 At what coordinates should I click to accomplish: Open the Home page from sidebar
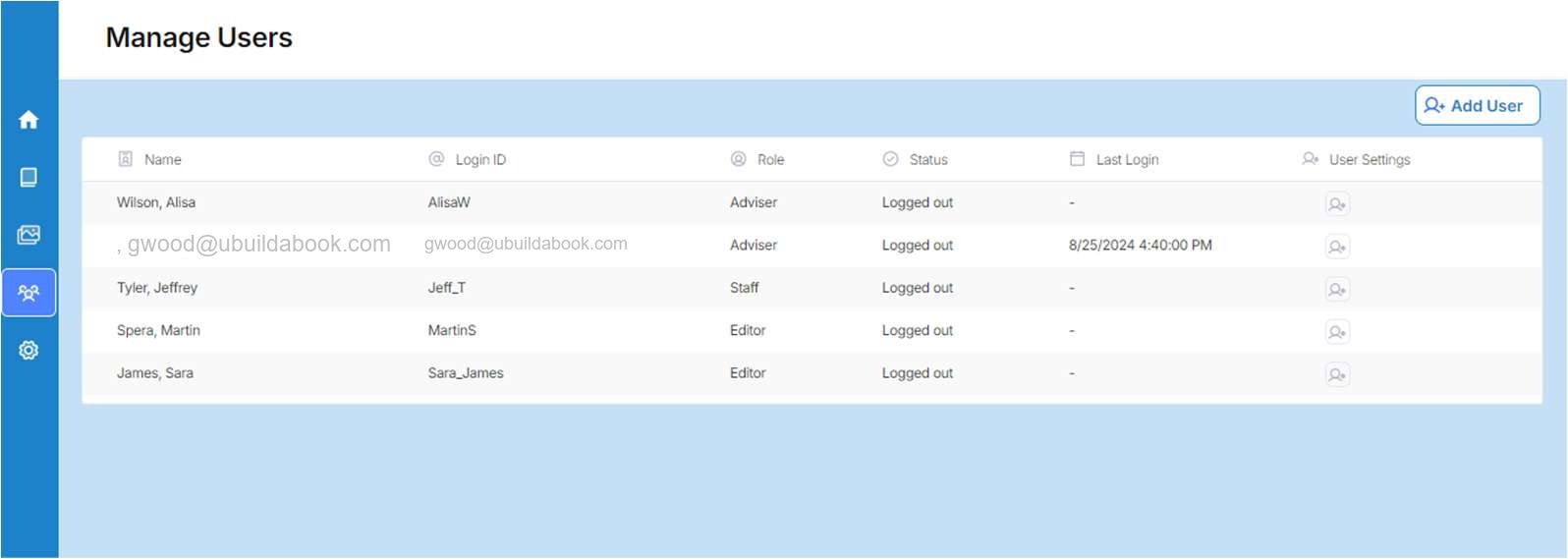(28, 120)
